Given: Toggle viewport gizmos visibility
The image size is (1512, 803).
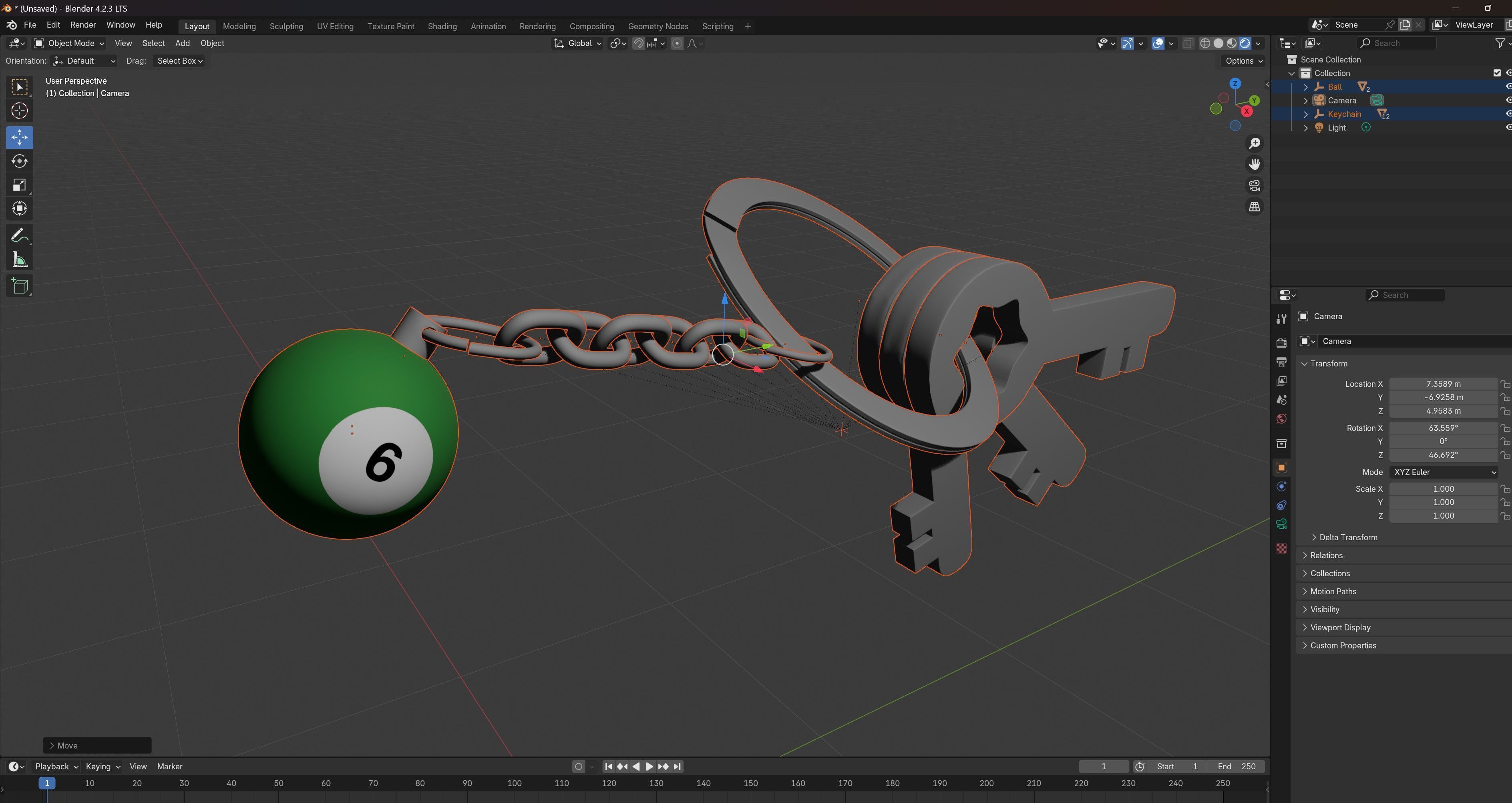Looking at the screenshot, I should coord(1127,43).
